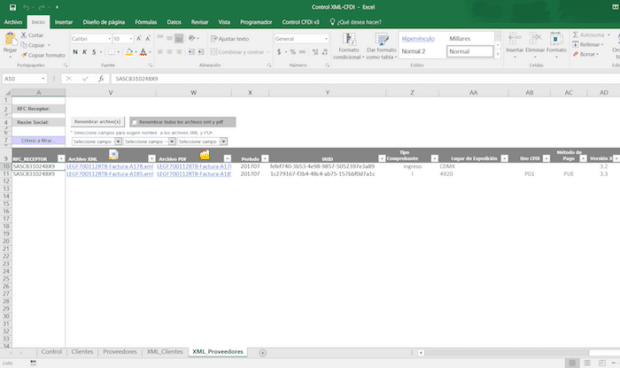Click Copiar formato paintbrush
This screenshot has width=620, height=368.
coord(43,55)
